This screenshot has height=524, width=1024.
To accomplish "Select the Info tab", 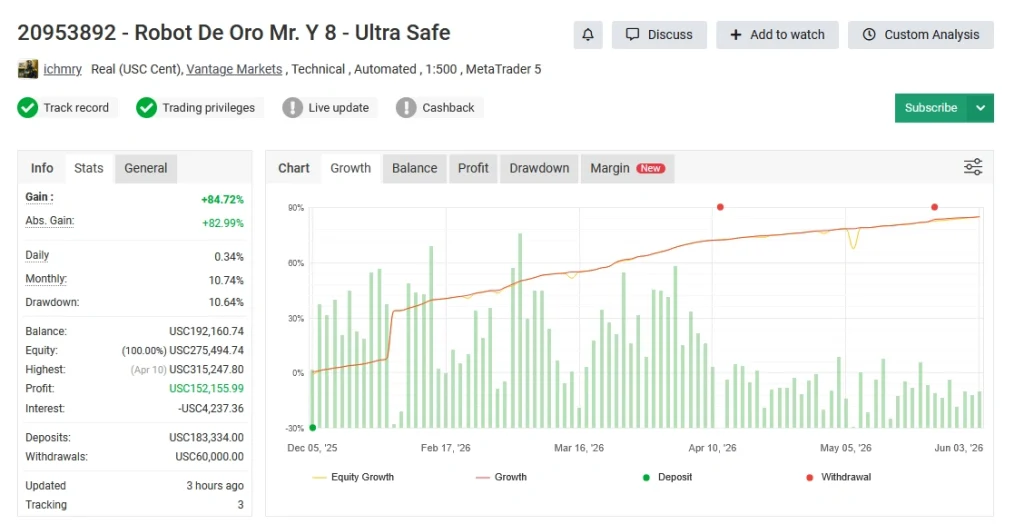I will point(42,168).
